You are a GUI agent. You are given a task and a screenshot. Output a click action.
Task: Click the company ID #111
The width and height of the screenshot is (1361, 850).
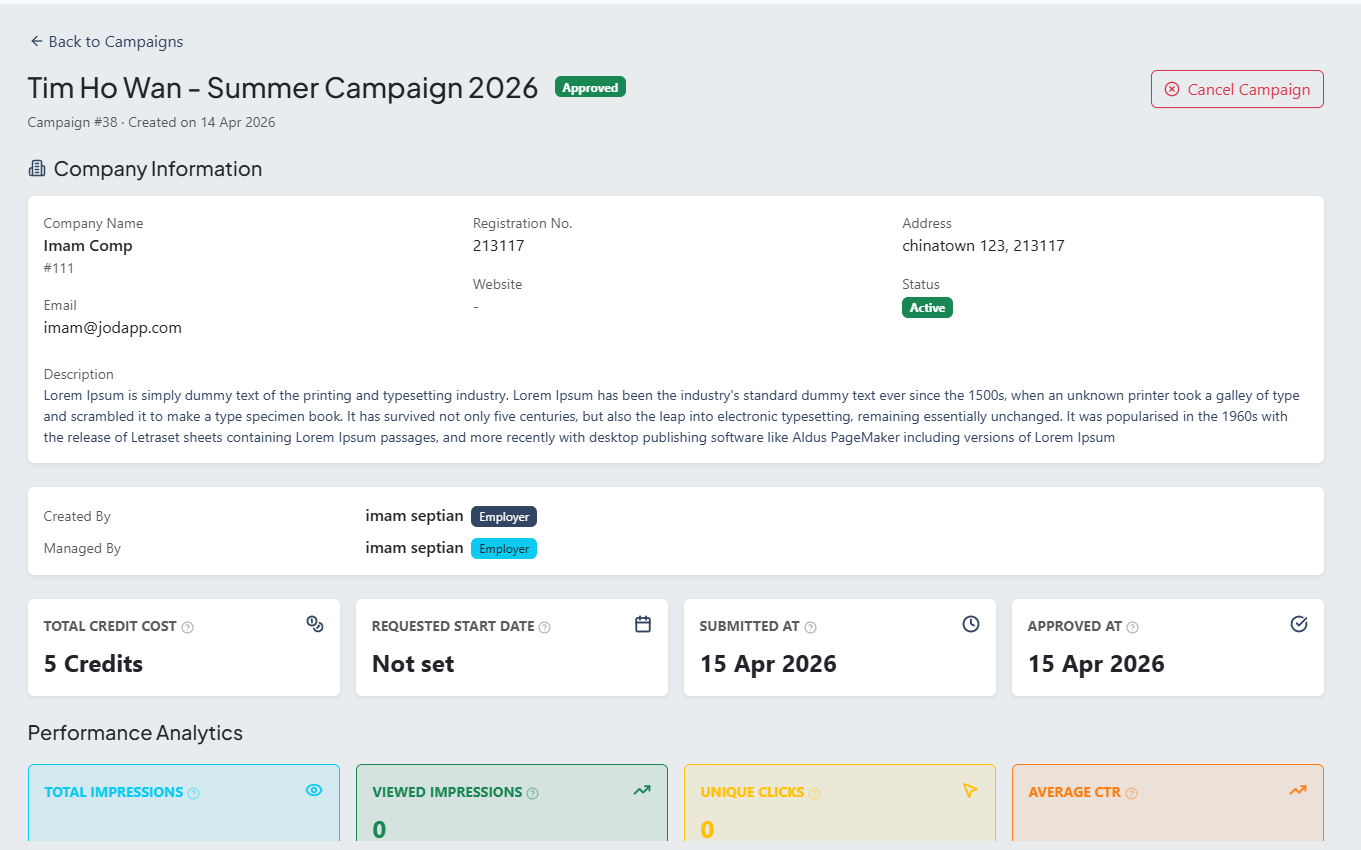[x=59, y=268]
